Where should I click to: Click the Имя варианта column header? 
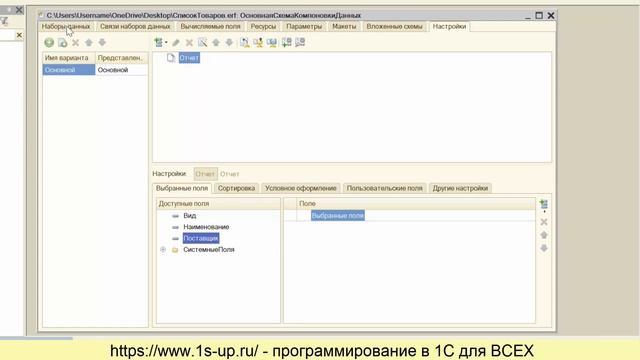click(x=69, y=58)
